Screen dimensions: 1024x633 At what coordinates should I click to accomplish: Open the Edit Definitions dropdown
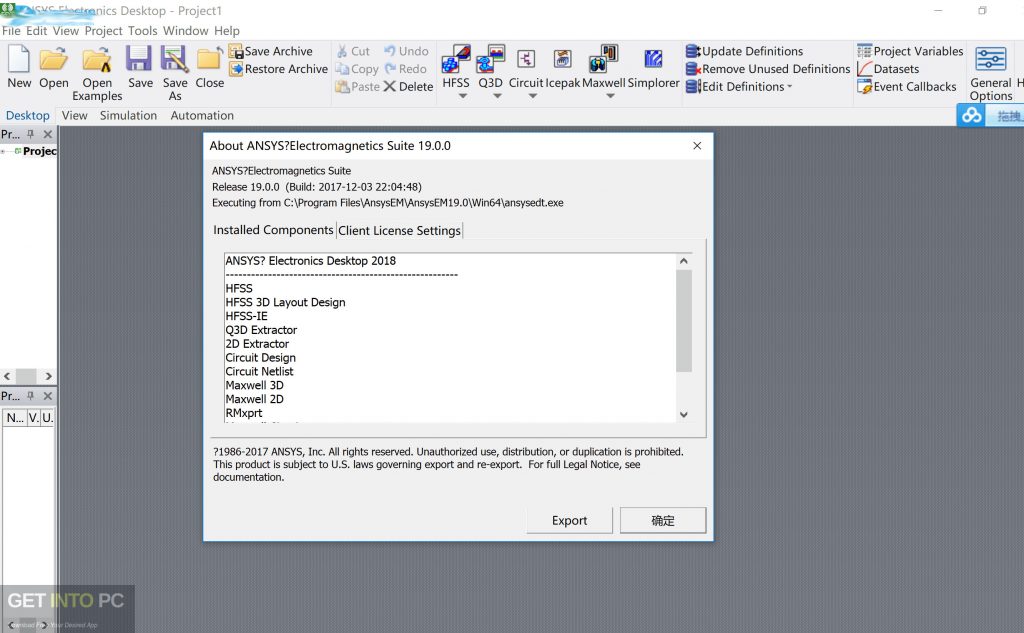739,86
